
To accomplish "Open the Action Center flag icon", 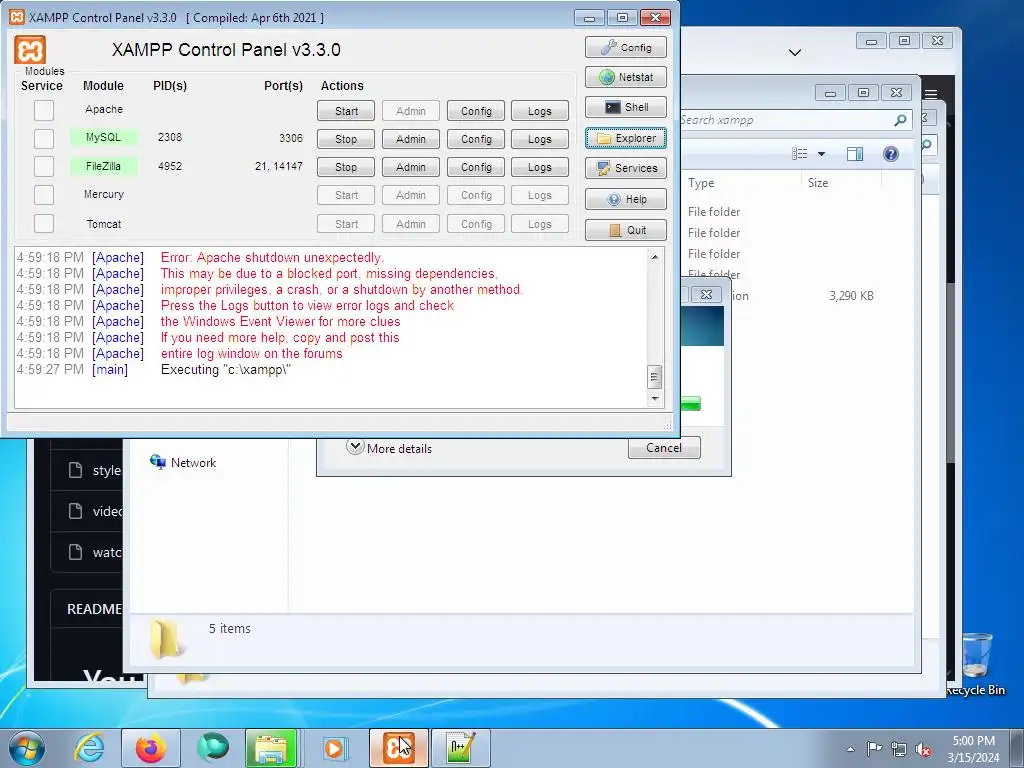I will [x=874, y=749].
